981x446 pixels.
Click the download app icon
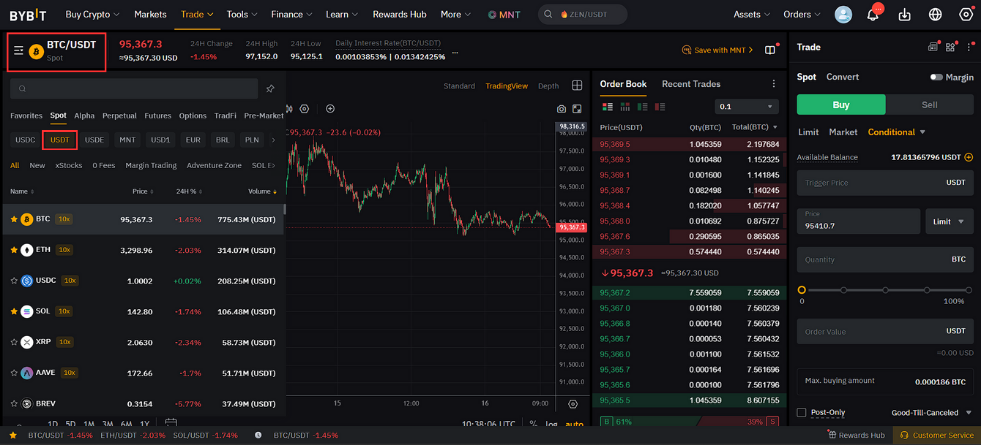pyautogui.click(x=904, y=14)
